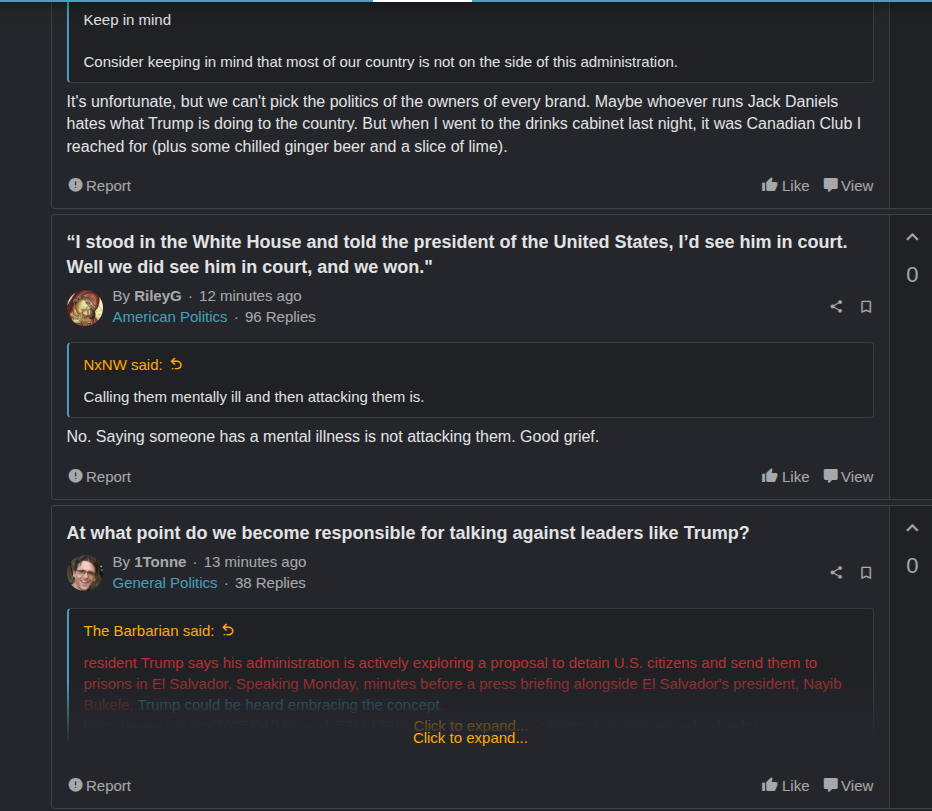View the Canadian Club post
Viewport: 932px width, 811px height.
coord(848,186)
